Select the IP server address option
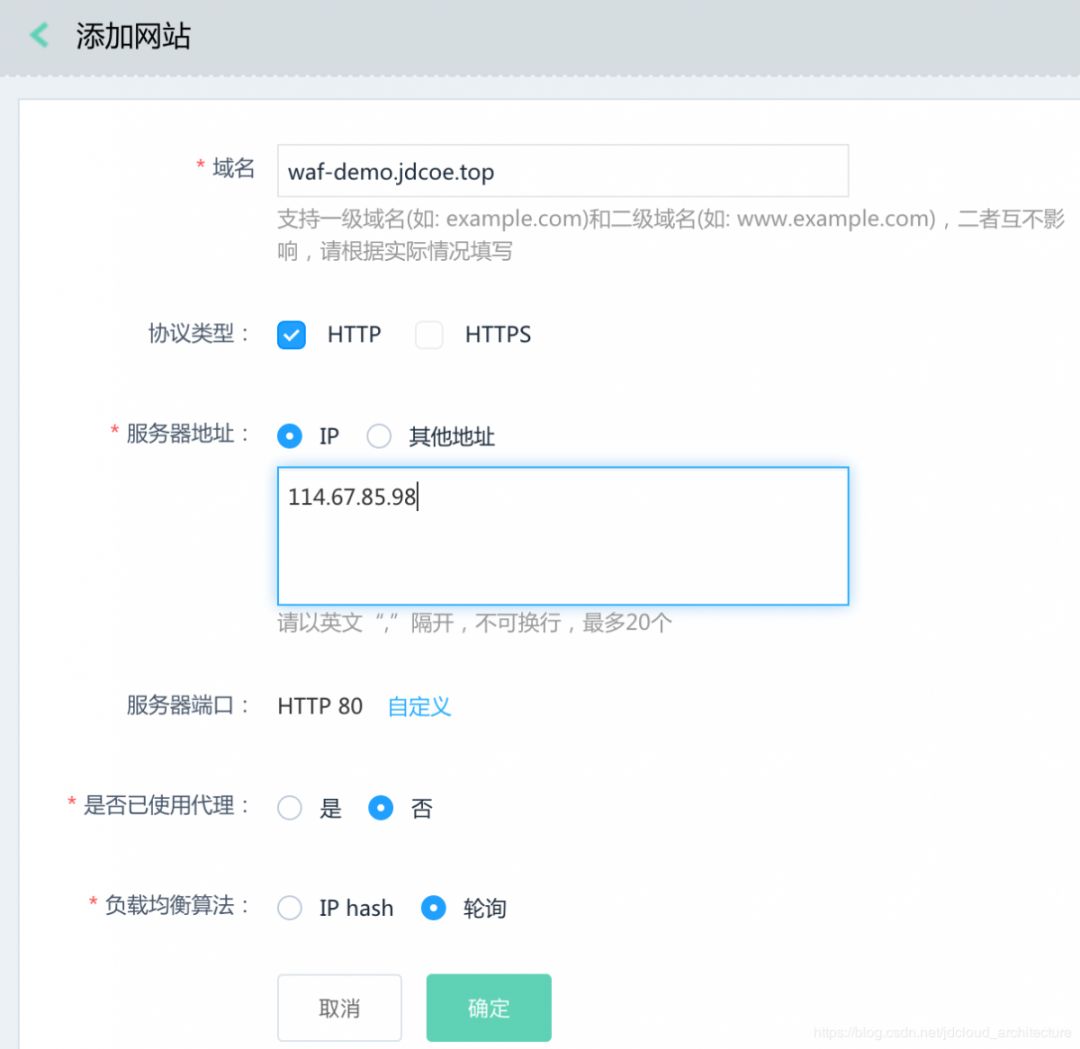The height and width of the screenshot is (1049, 1080). click(x=290, y=436)
